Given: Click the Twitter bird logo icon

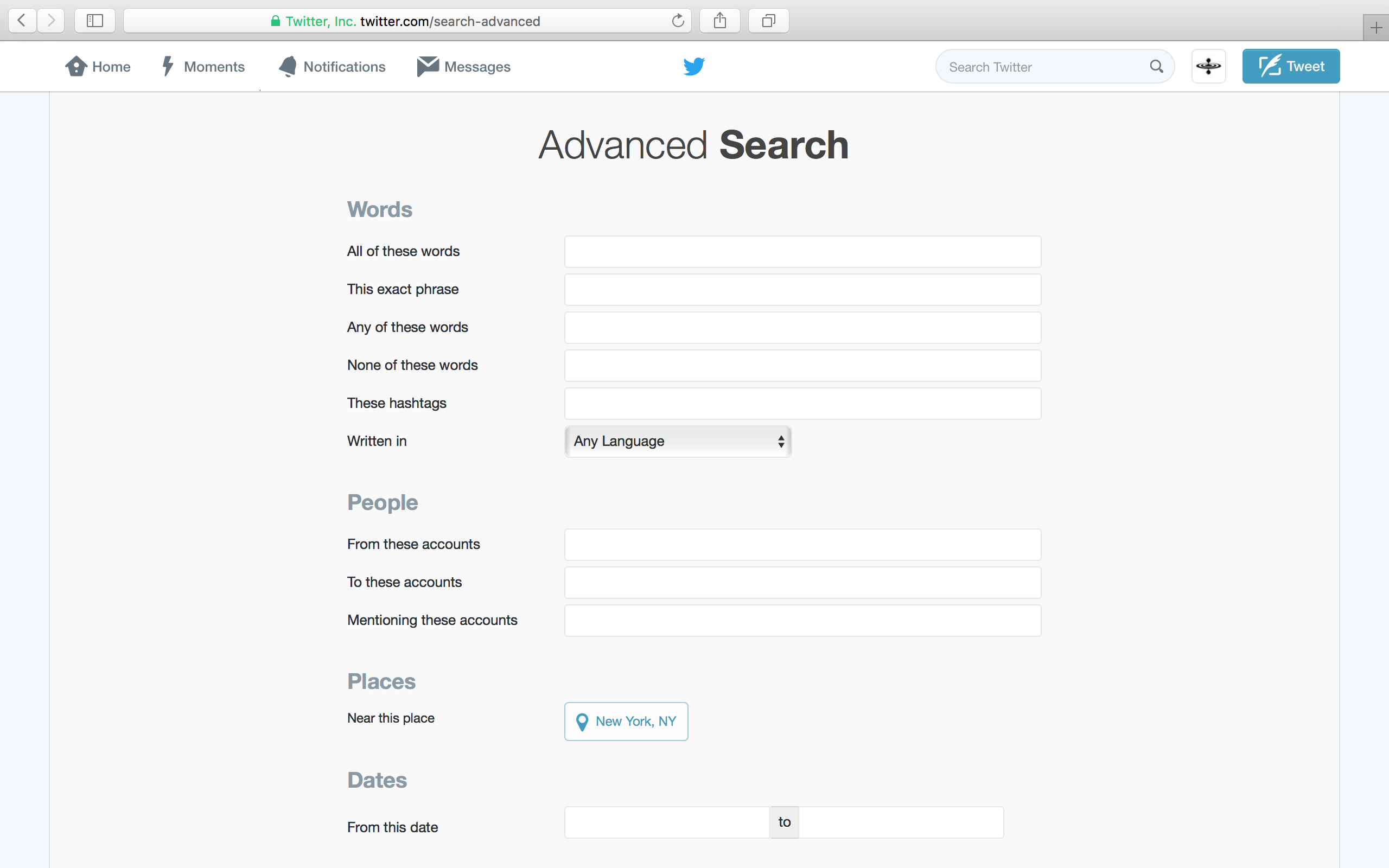Looking at the screenshot, I should (x=694, y=67).
